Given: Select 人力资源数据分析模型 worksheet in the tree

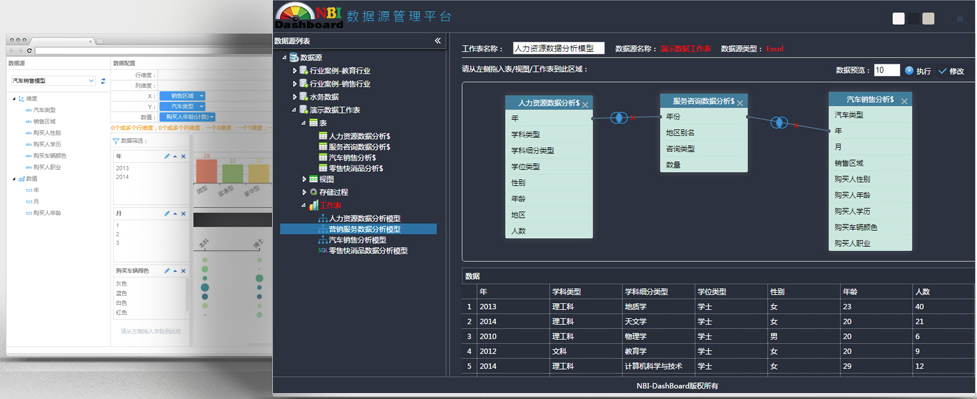Looking at the screenshot, I should [365, 218].
